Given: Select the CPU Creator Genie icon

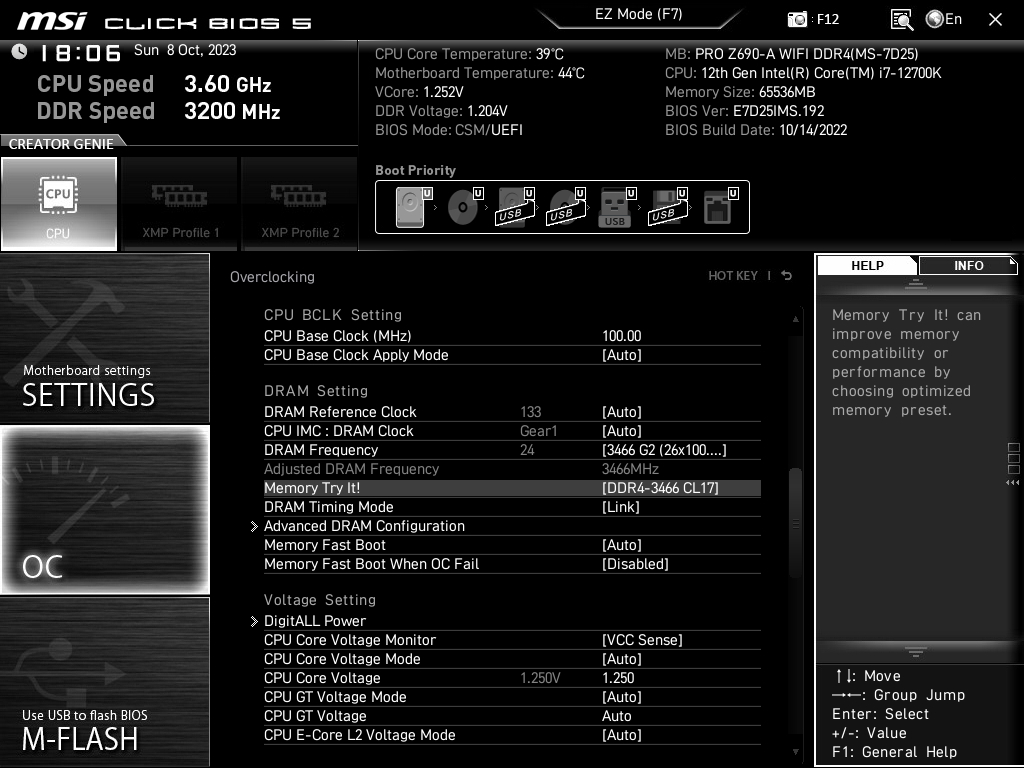Looking at the screenshot, I should coord(59,204).
